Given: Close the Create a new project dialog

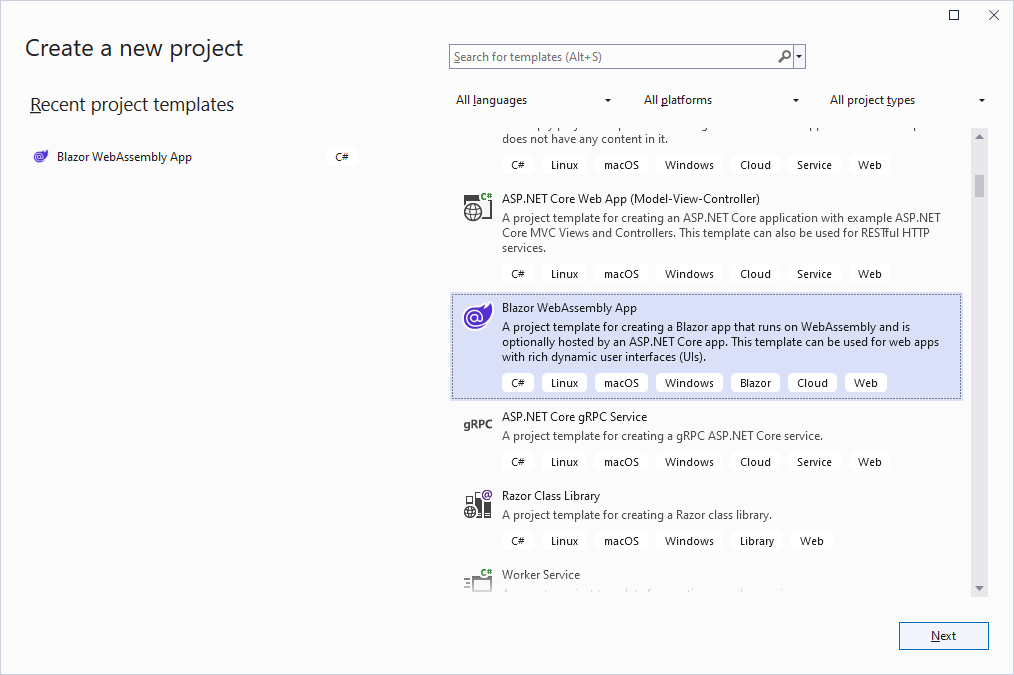Looking at the screenshot, I should (x=994, y=15).
